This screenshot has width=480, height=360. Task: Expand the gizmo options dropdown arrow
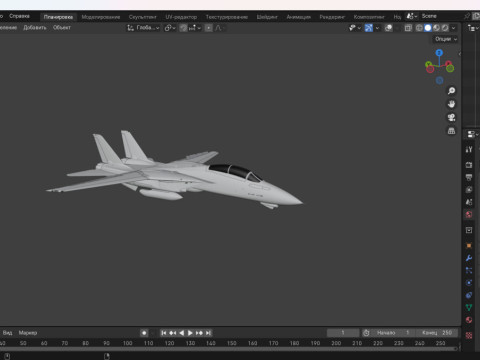coord(377,28)
